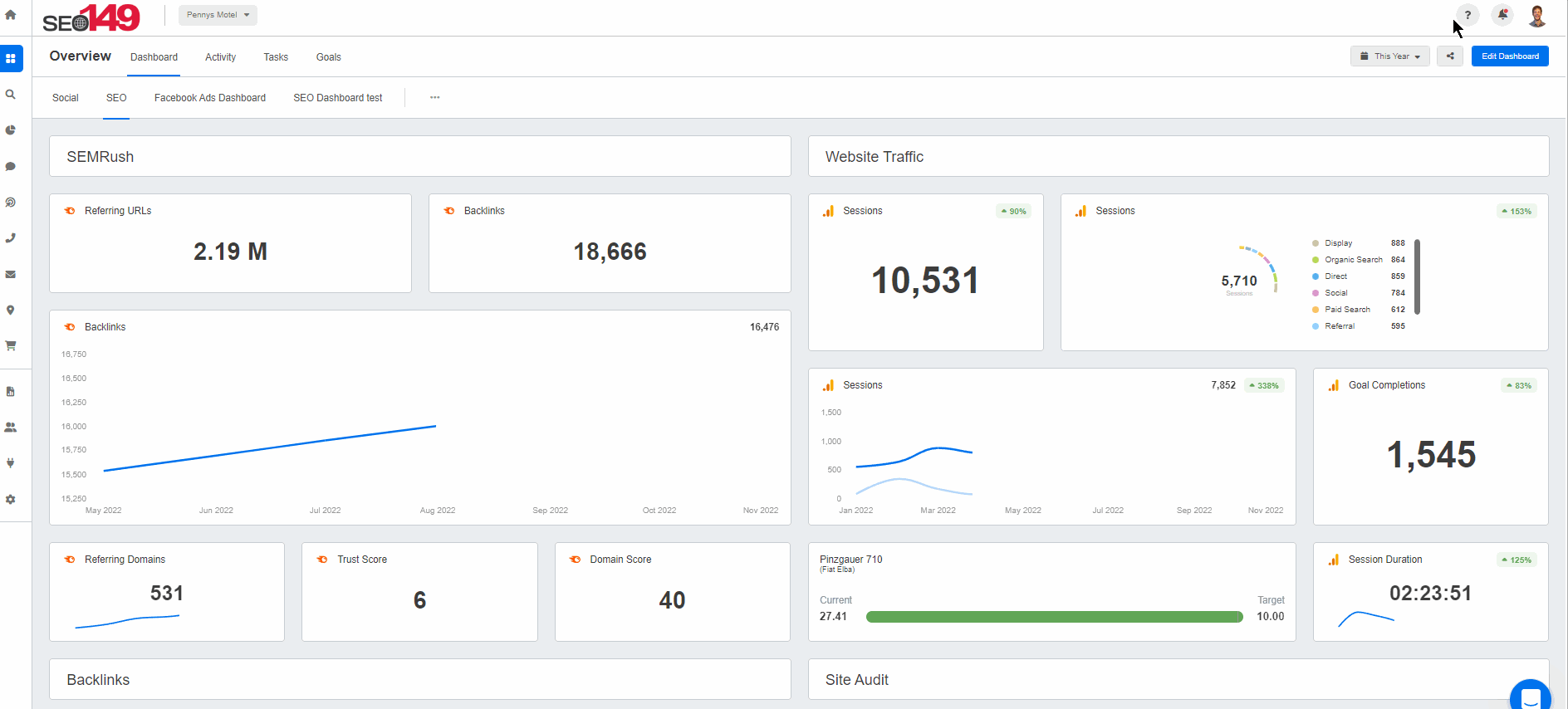1568x709 pixels.
Task: Click the 2.19 M Referring URLs value
Action: coord(230,252)
